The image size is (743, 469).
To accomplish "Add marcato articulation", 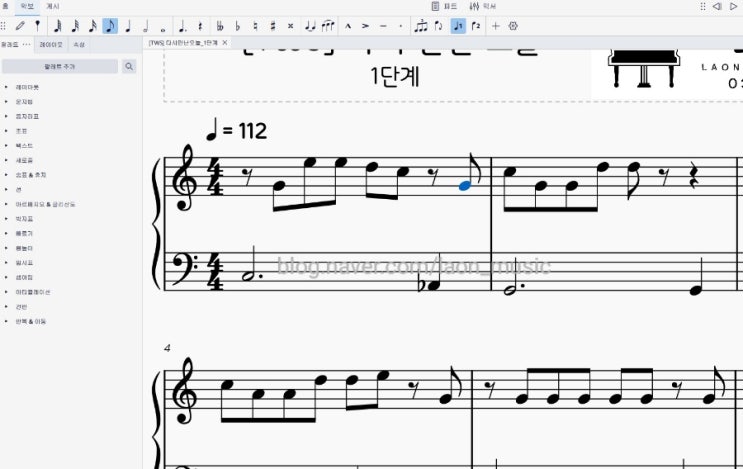I will (x=348, y=26).
